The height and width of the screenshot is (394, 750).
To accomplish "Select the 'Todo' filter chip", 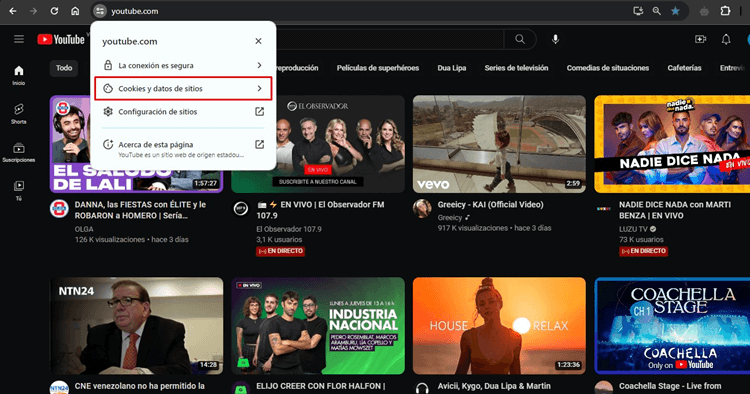I will (x=64, y=68).
